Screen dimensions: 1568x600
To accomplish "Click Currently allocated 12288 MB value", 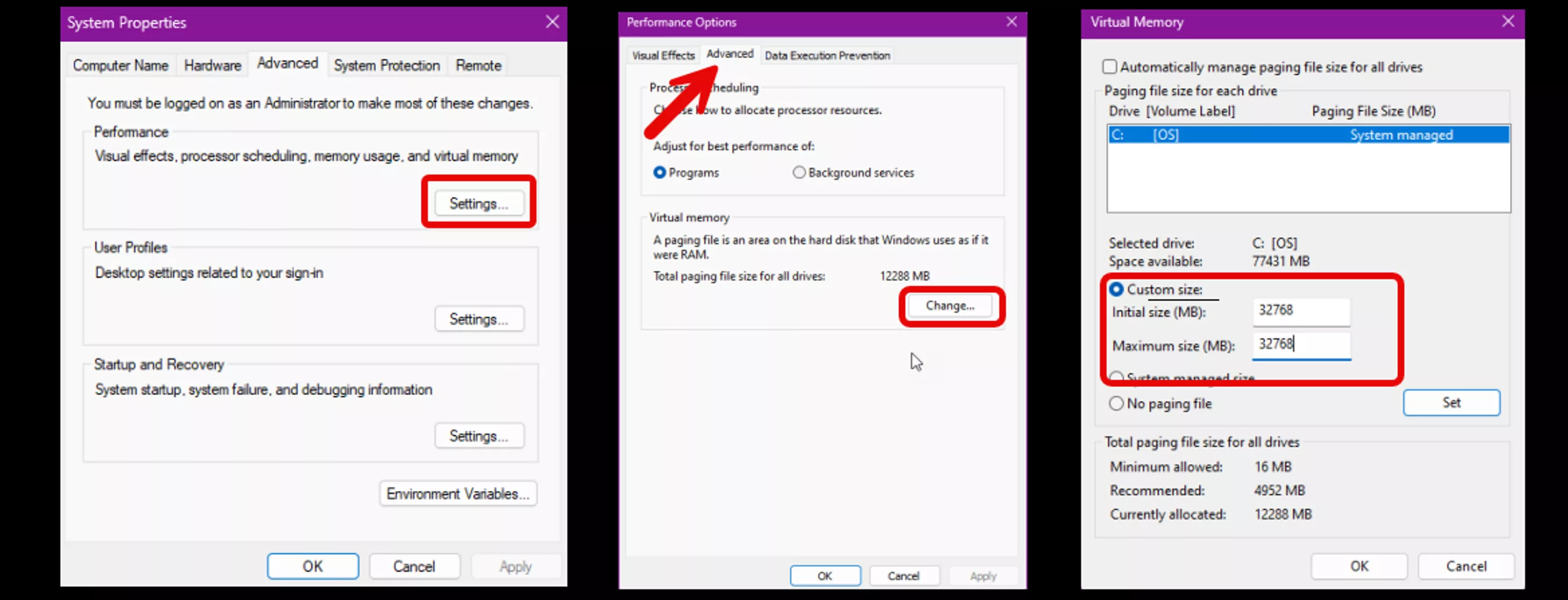I will 1282,514.
